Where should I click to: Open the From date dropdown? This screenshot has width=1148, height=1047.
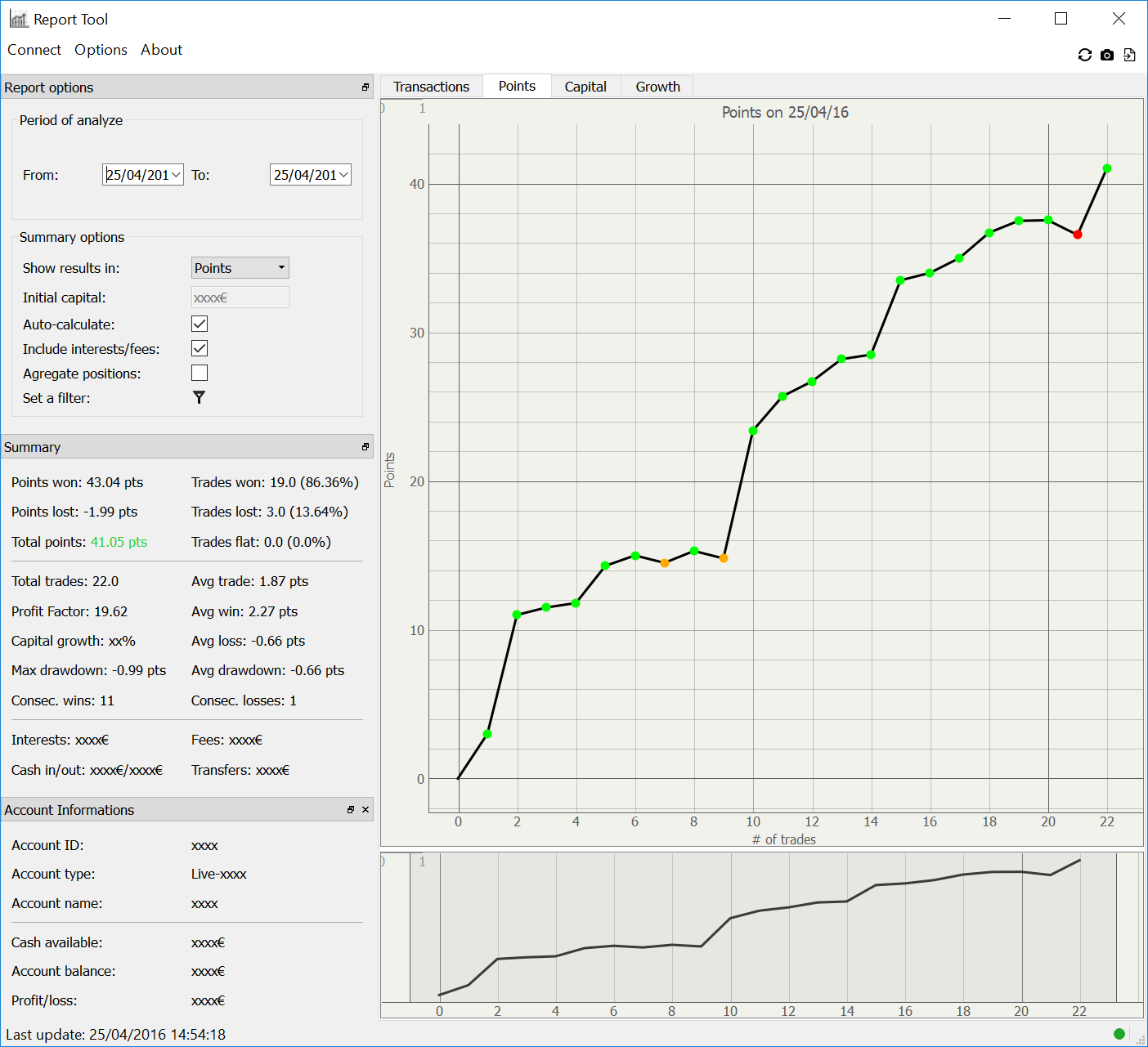point(176,175)
